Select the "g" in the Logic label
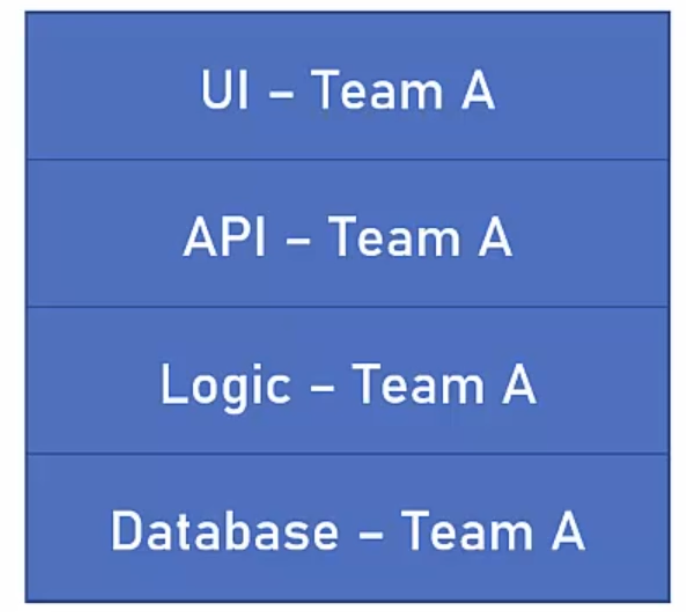The height and width of the screenshot is (612, 686). click(x=239, y=392)
